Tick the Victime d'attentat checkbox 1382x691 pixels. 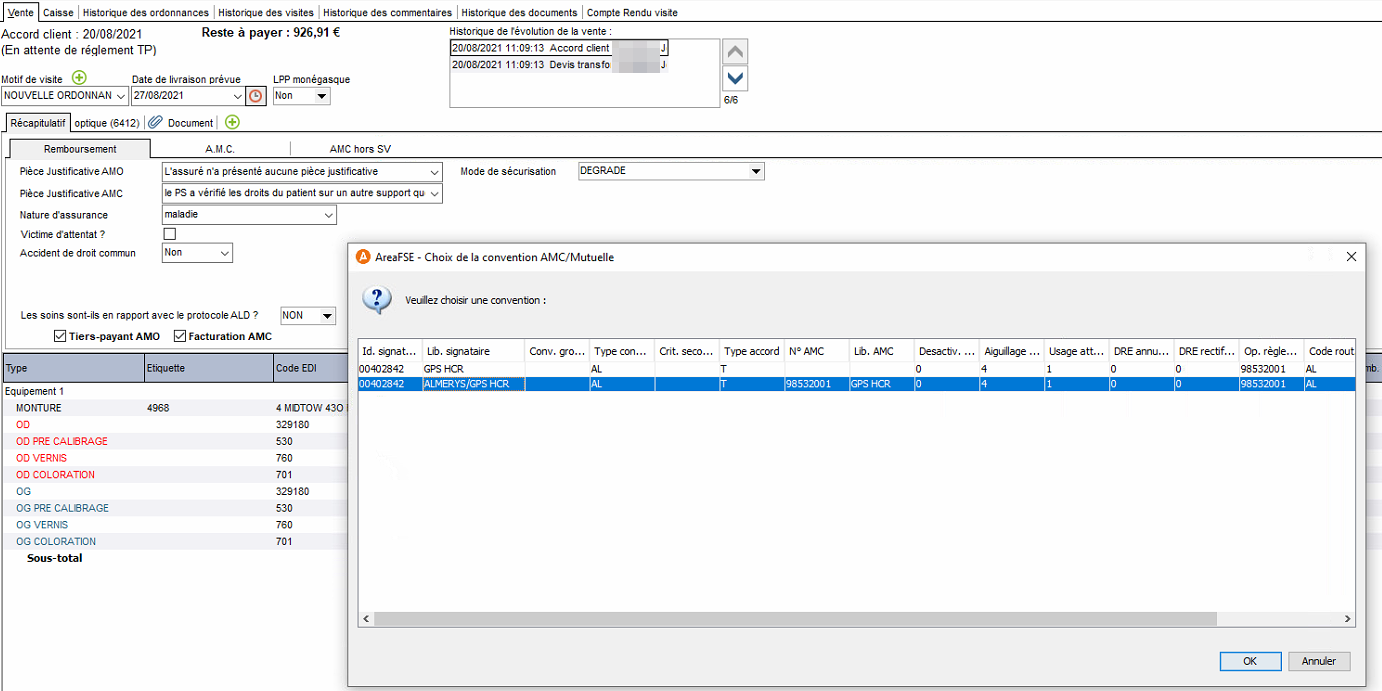(169, 234)
